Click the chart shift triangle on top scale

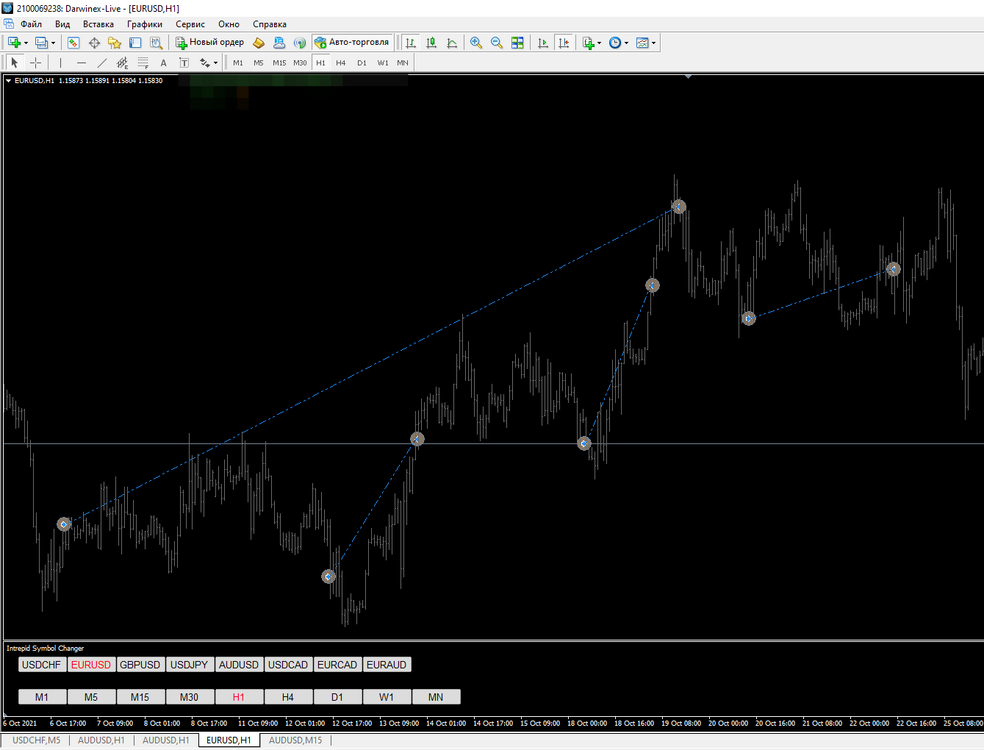click(688, 77)
